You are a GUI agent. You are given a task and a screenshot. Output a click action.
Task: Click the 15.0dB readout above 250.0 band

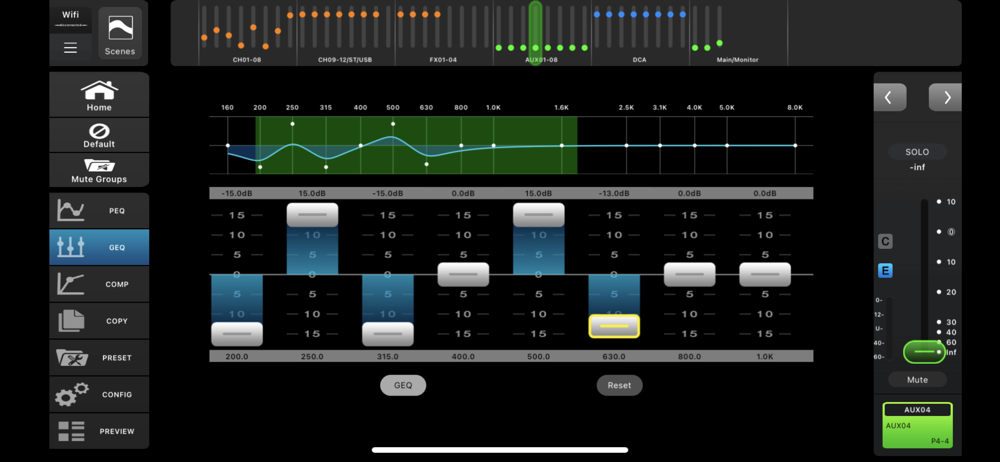coord(312,193)
